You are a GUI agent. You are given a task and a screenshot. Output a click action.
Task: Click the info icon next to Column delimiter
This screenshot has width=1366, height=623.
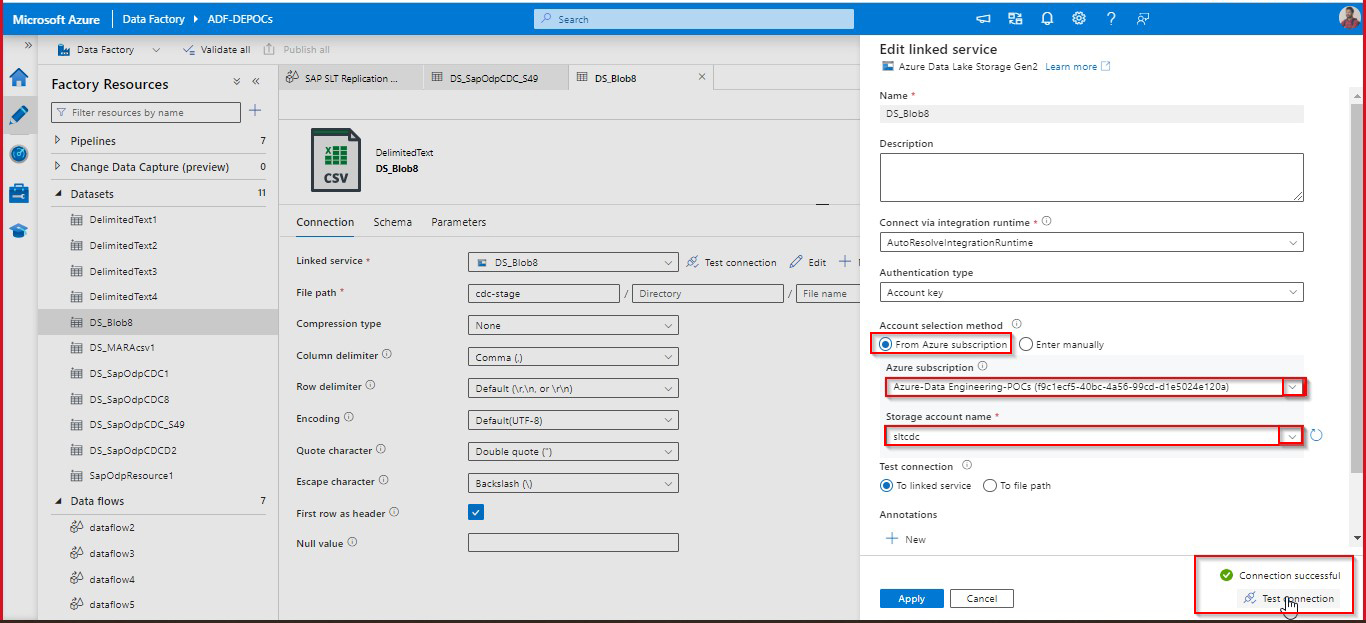coord(387,355)
